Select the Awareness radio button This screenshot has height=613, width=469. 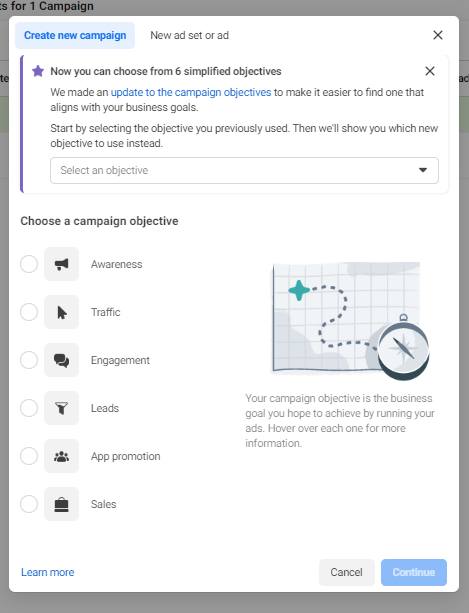coord(29,264)
